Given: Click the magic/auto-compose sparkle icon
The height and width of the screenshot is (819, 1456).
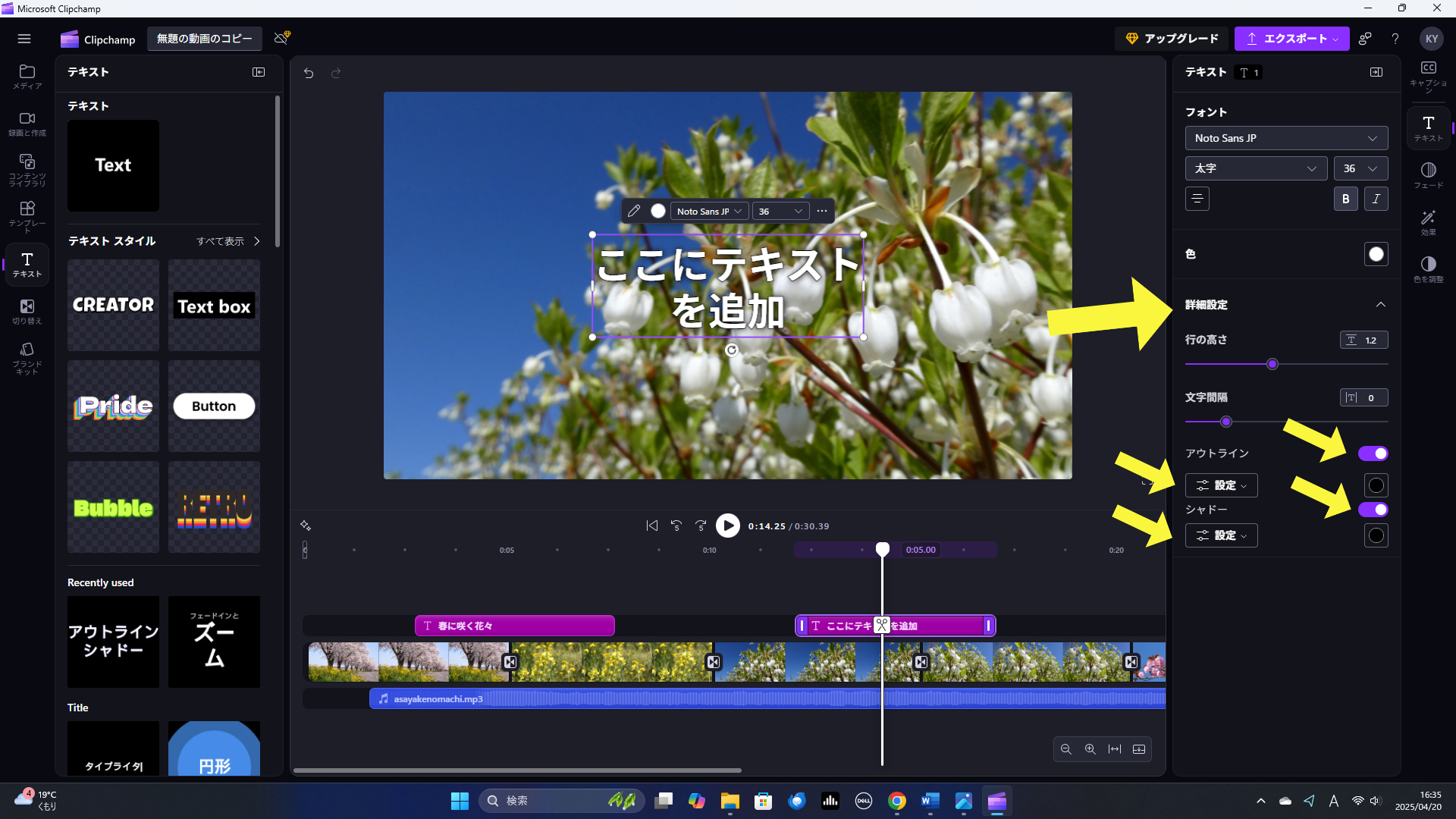Looking at the screenshot, I should point(306,526).
